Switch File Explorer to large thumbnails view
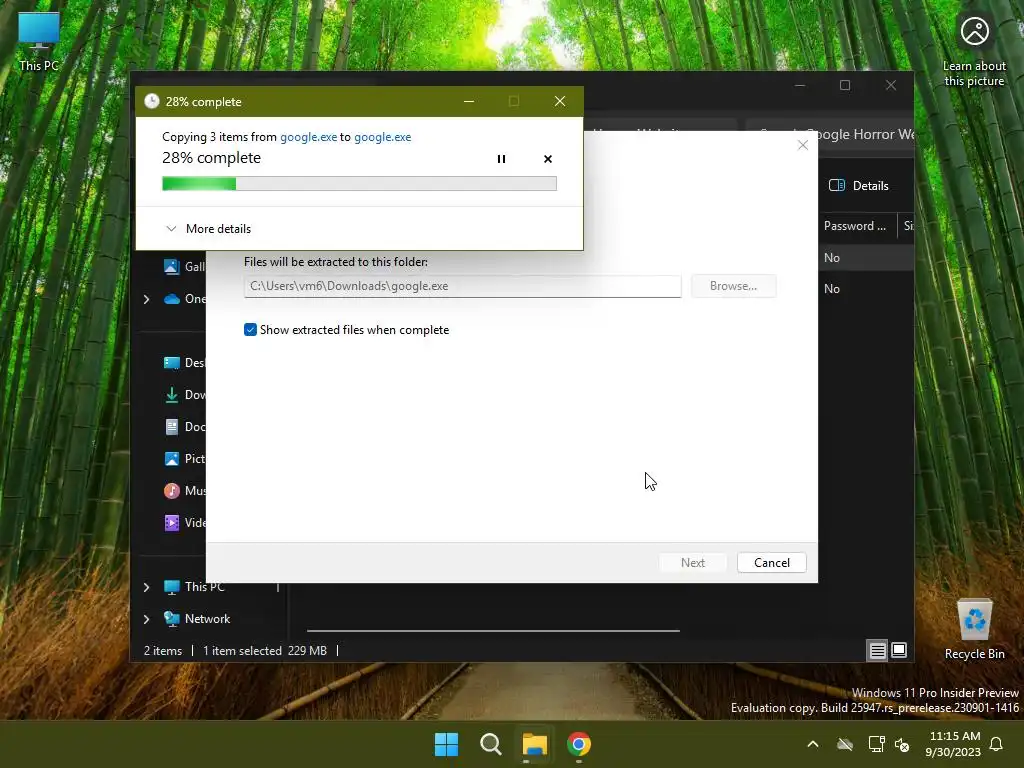1024x768 pixels. coord(899,650)
